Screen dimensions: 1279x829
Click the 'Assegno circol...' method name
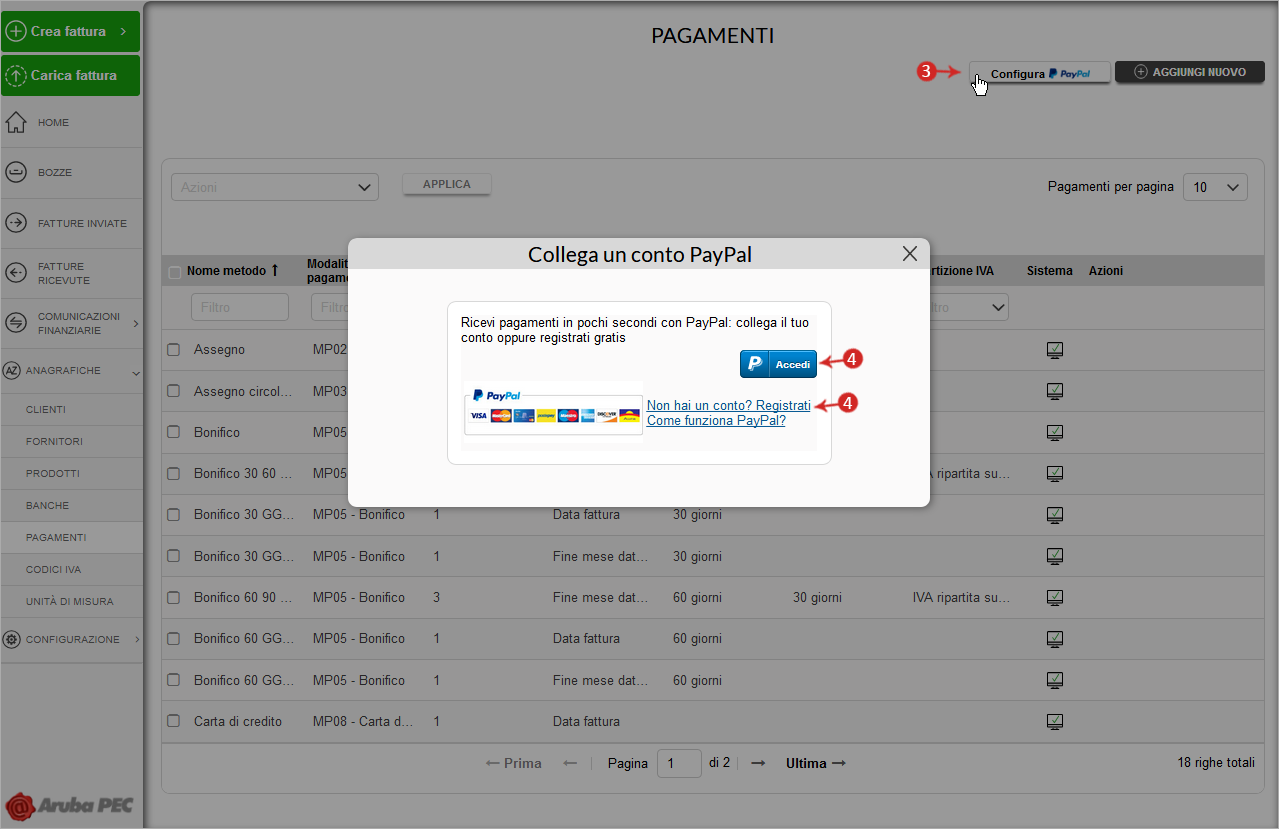243,392
